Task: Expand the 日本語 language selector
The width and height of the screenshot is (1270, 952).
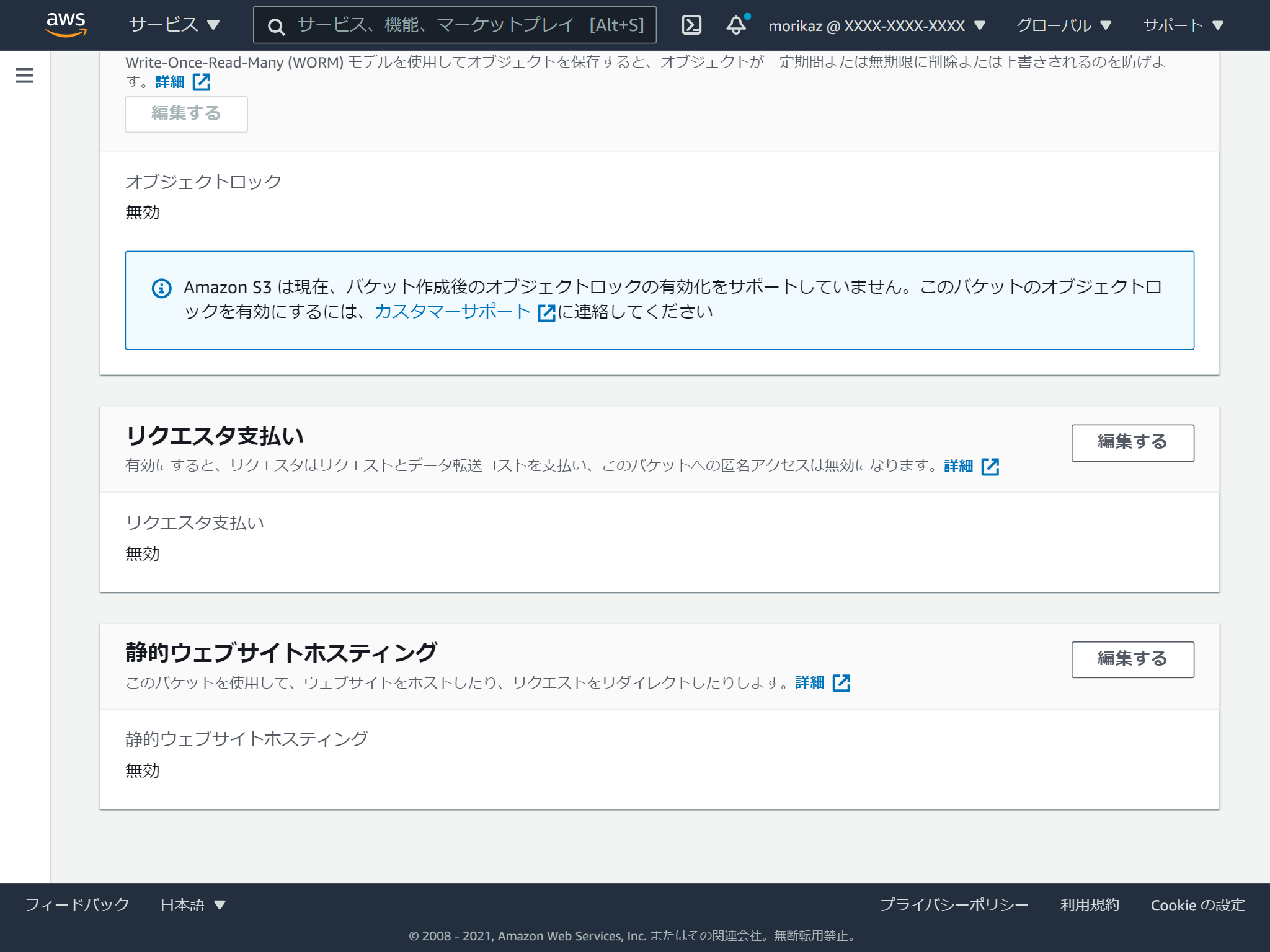Action: click(x=192, y=905)
